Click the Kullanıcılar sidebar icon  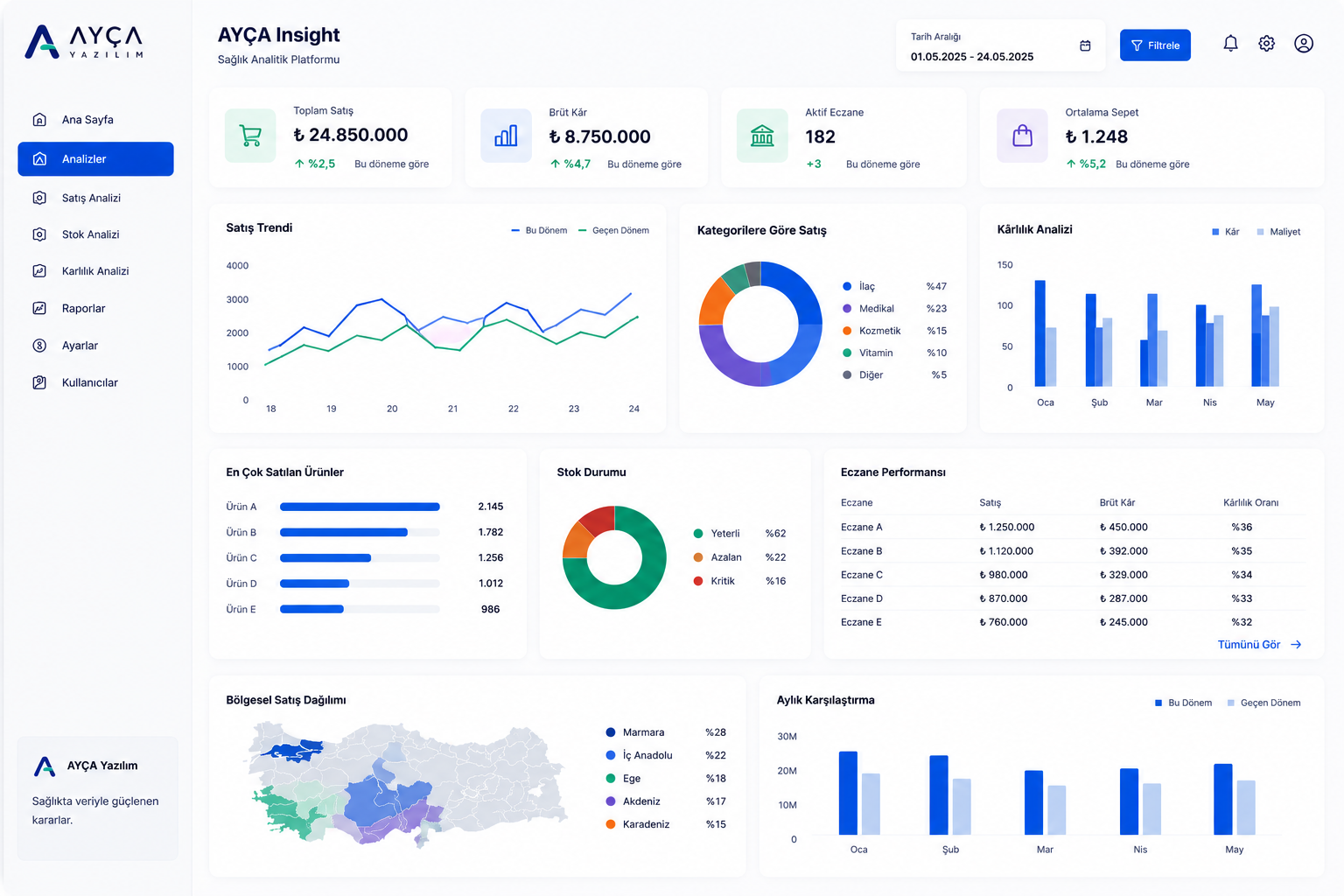[x=39, y=382]
